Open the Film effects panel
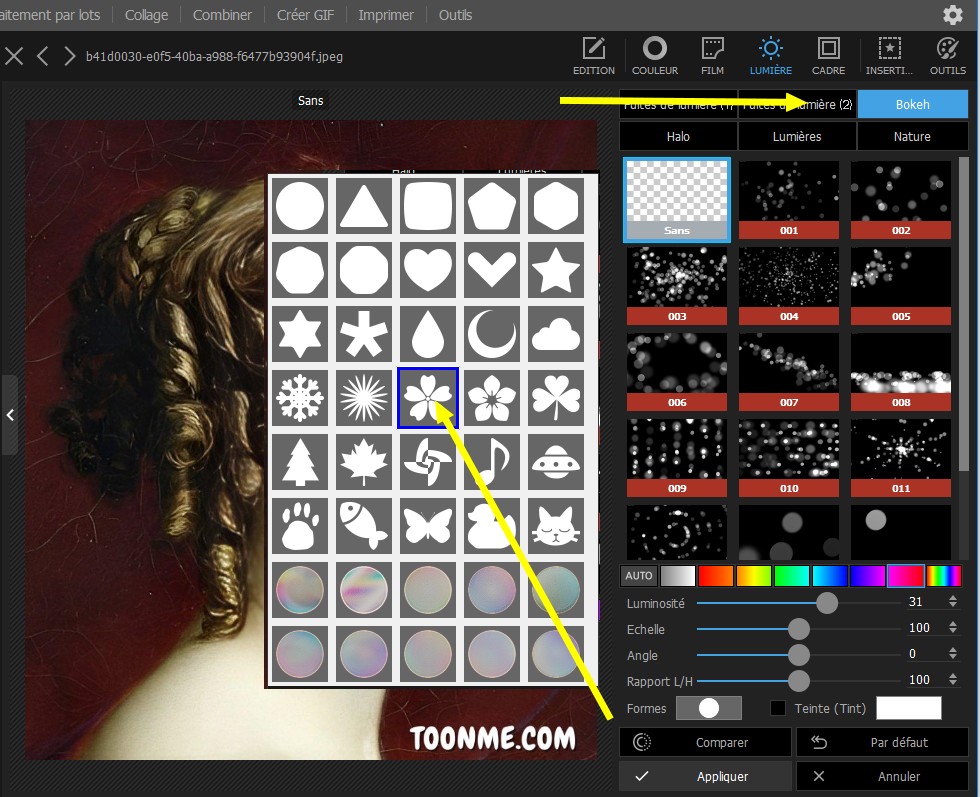 tap(712, 56)
